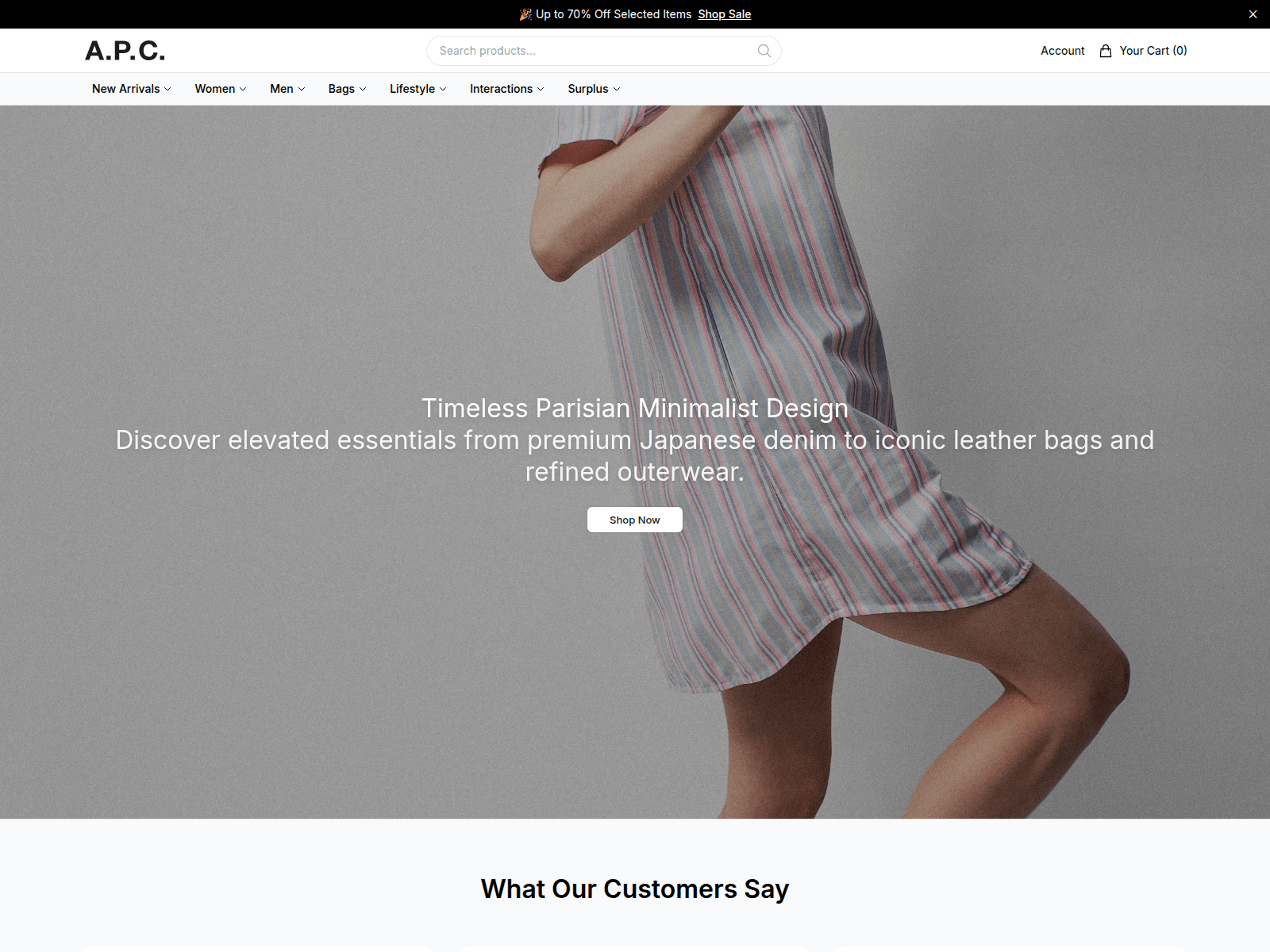The width and height of the screenshot is (1270, 952).
Task: Click the search magnifier icon
Action: pyautogui.click(x=764, y=51)
